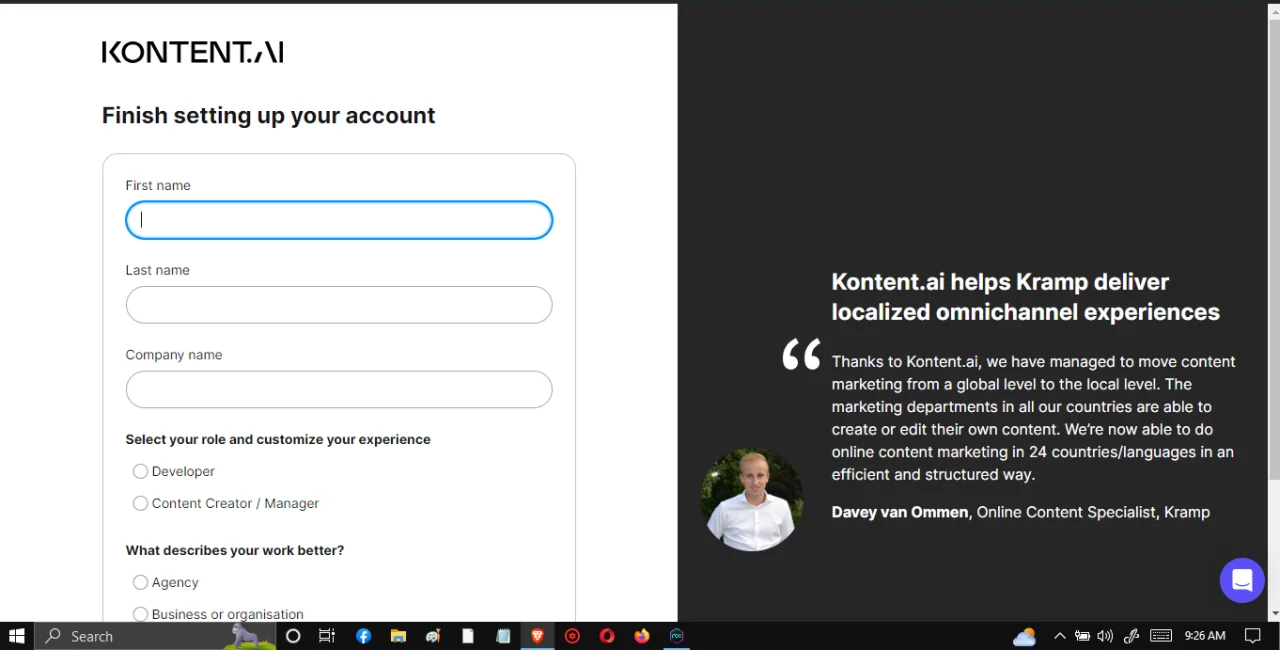Open Opera browser from taskbar
Viewport: 1280px width, 650px height.
(607, 636)
